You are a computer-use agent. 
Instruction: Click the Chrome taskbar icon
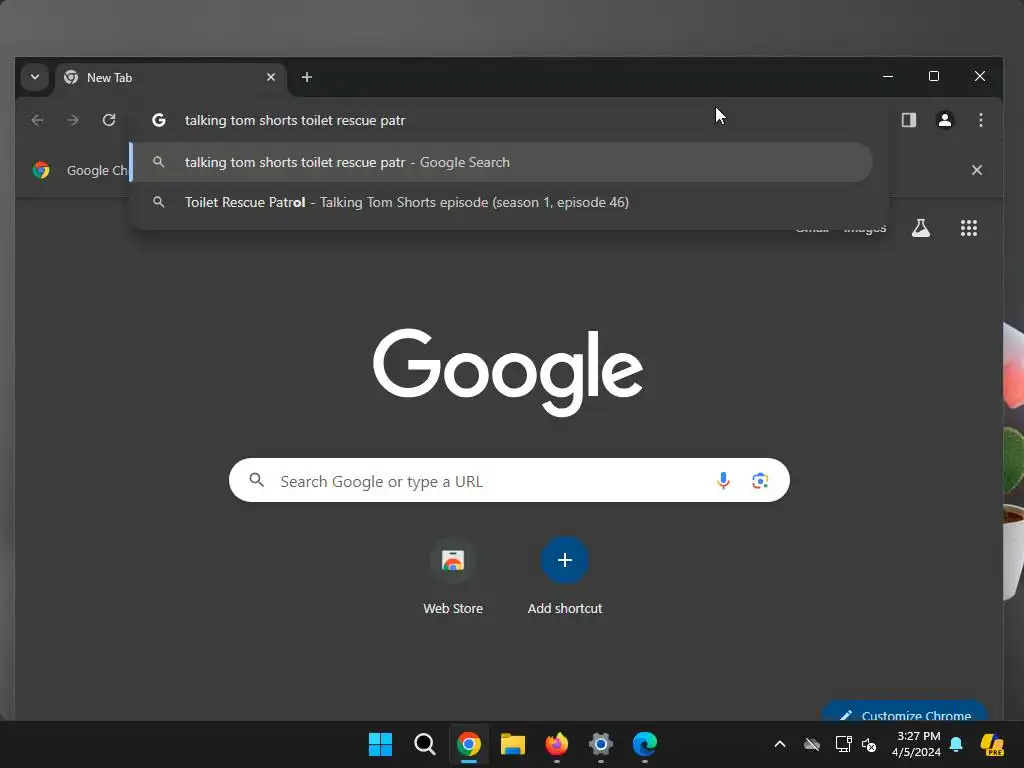click(469, 744)
